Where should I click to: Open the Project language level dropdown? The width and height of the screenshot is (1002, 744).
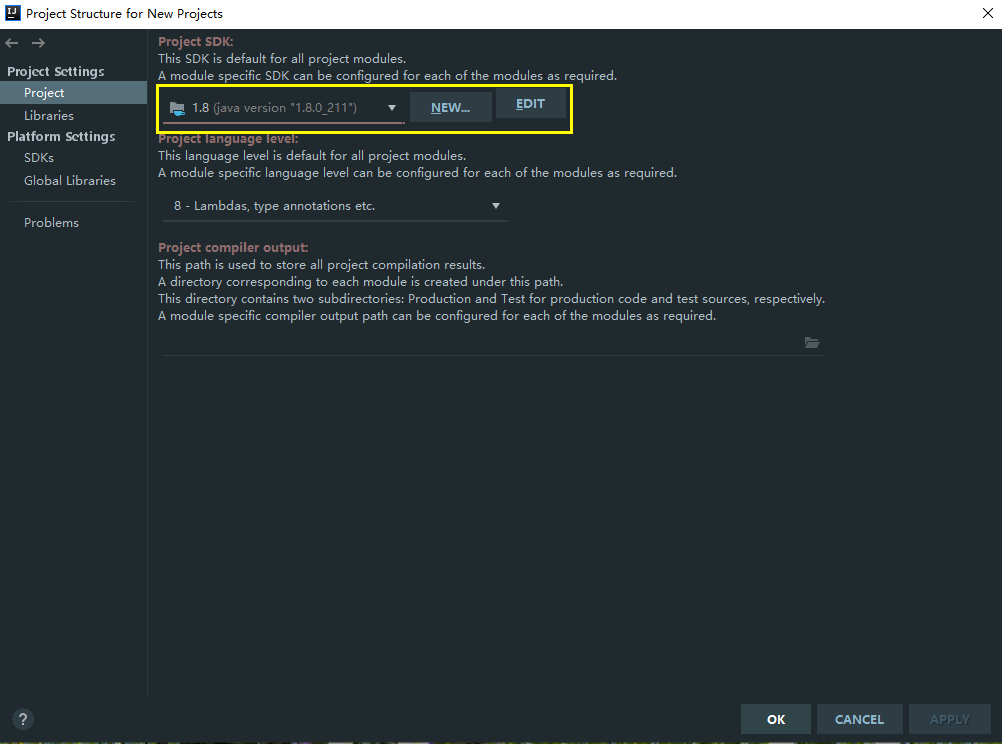[335, 206]
